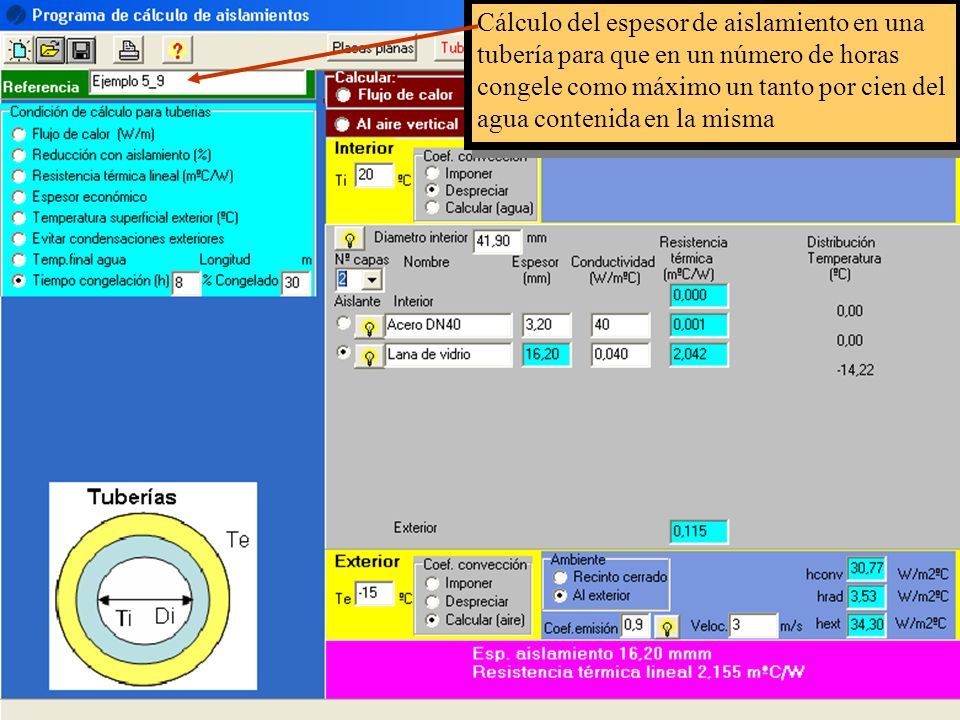Click the Tiempo congelación hours field

pos(186,282)
